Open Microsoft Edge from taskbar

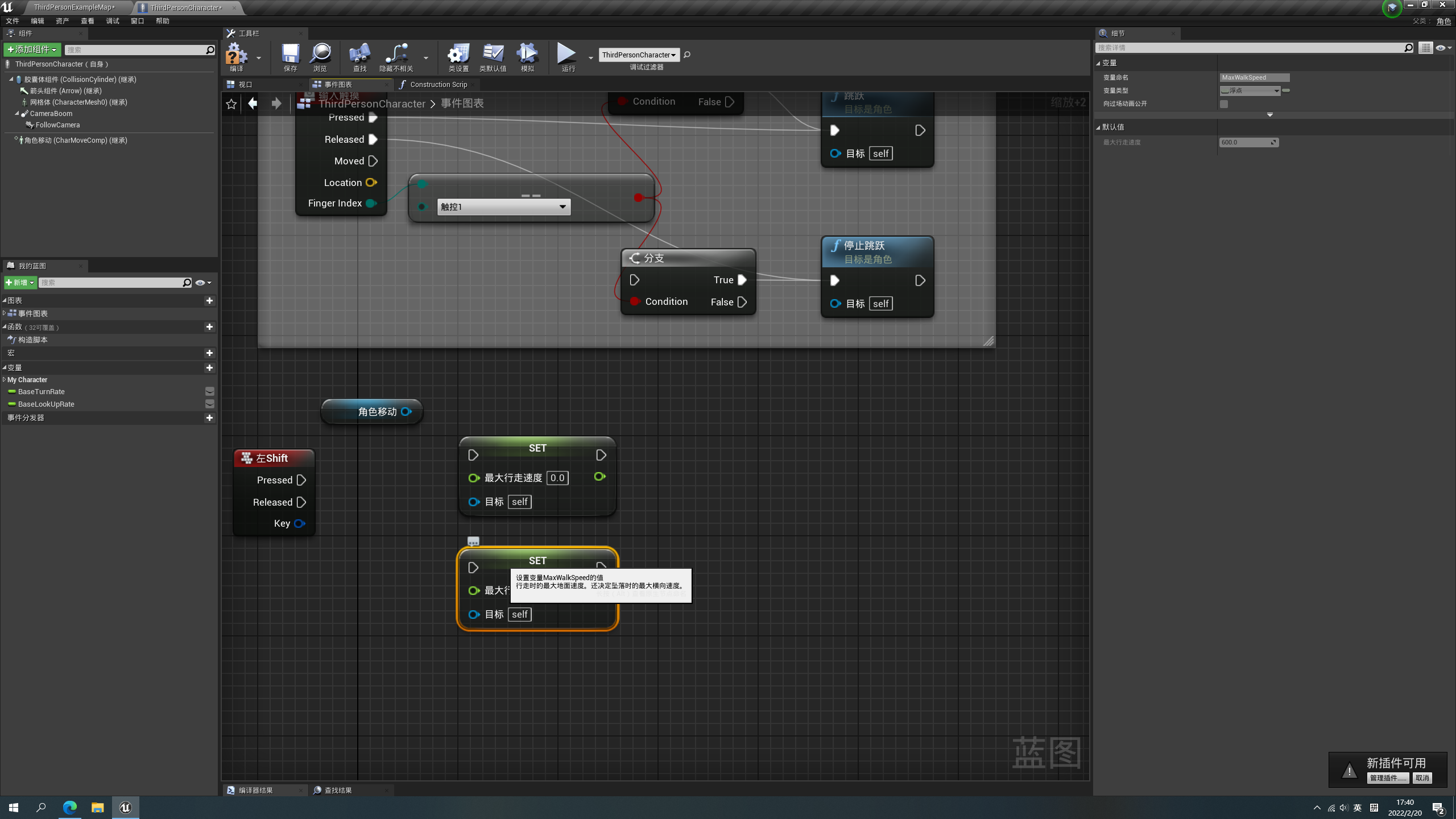point(70,807)
